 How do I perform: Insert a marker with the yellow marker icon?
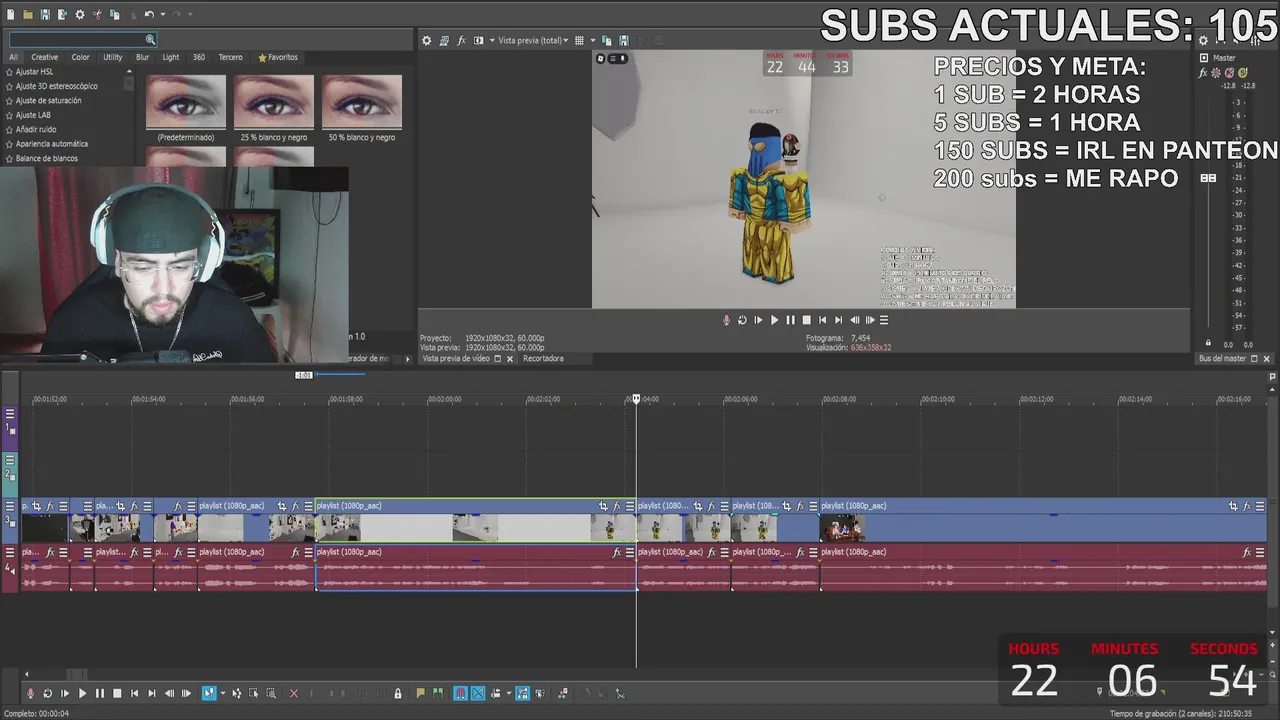tap(420, 693)
